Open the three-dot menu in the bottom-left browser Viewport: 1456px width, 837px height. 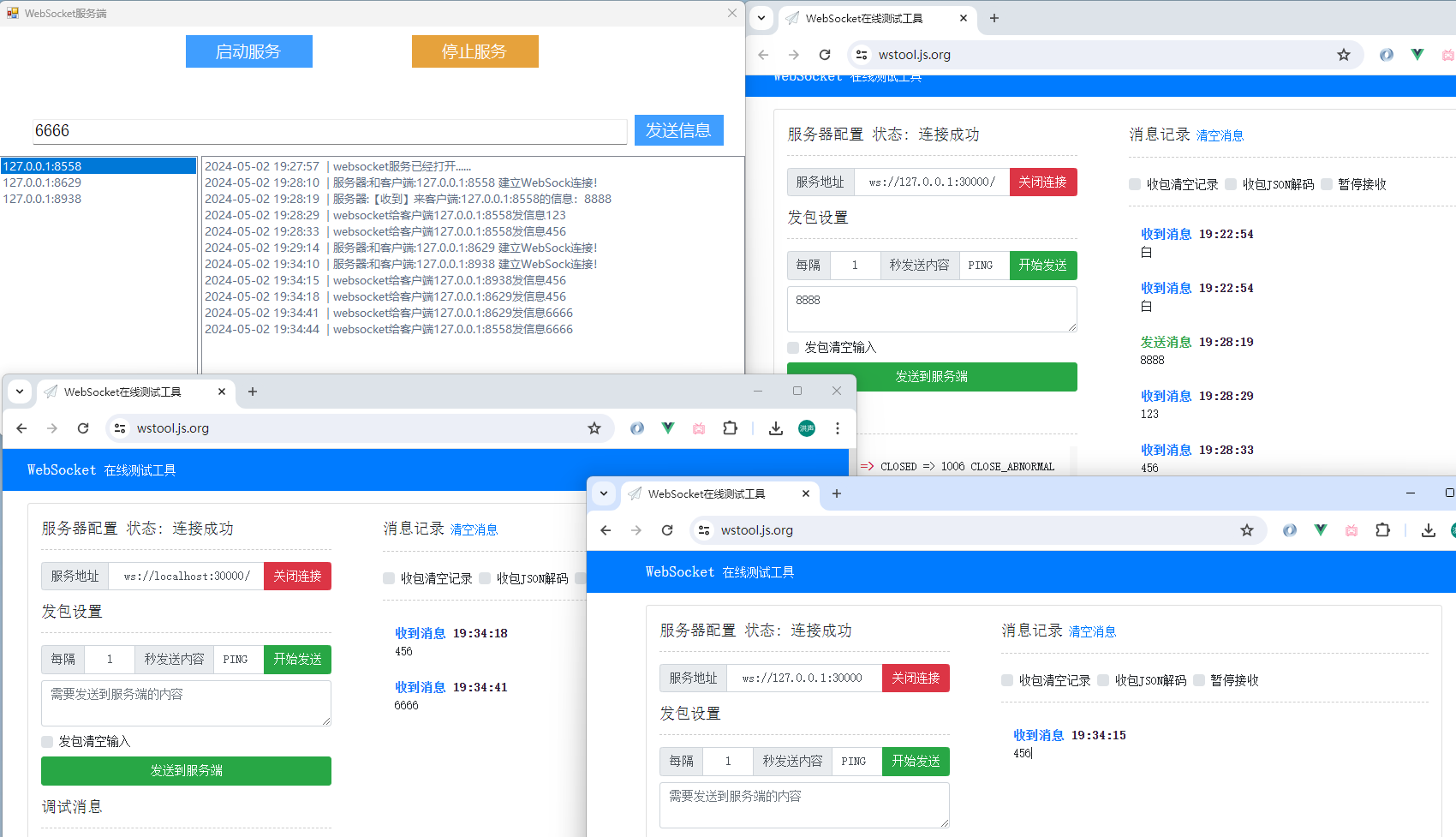click(838, 428)
